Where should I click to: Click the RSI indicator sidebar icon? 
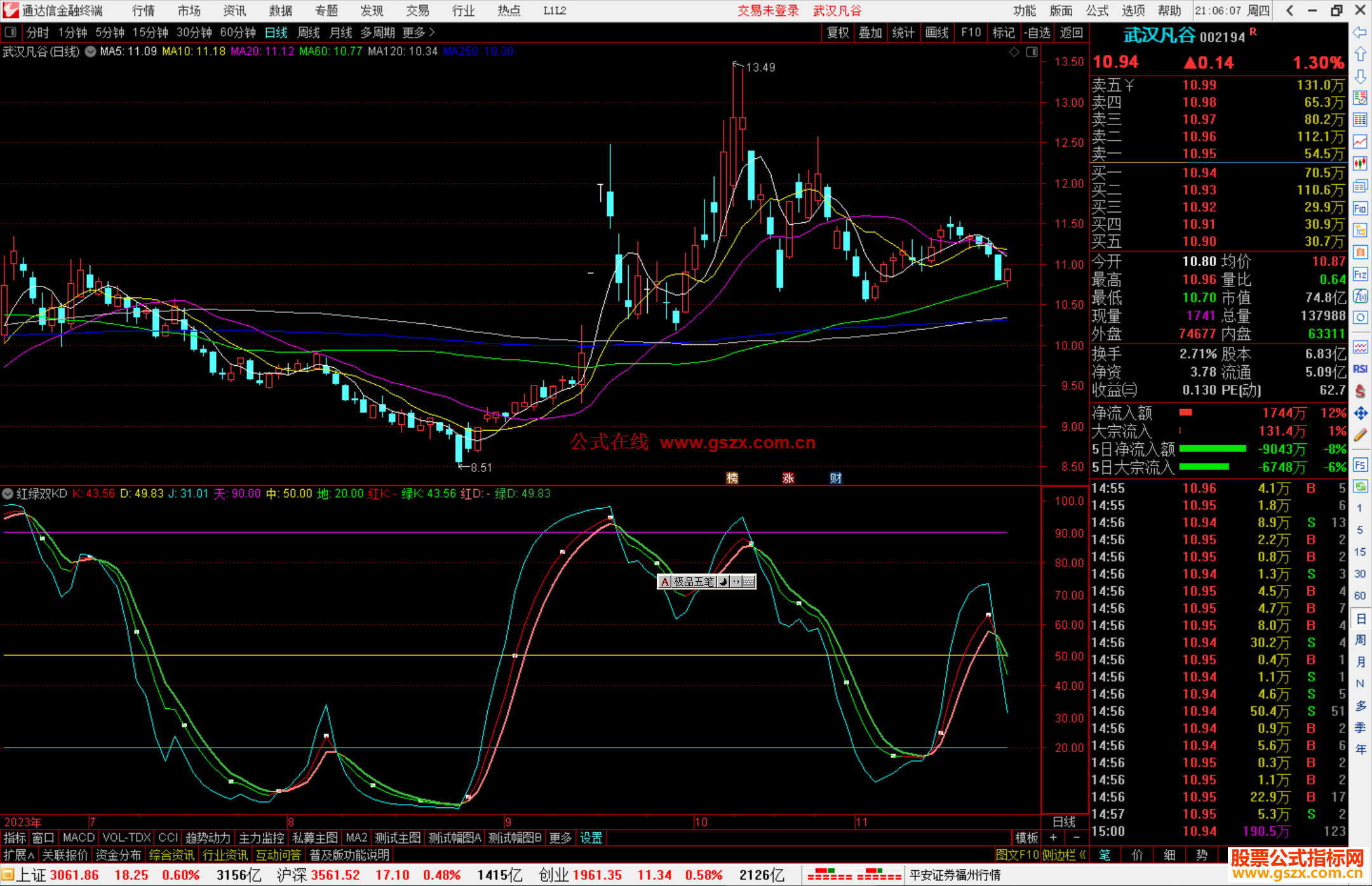pos(1360,369)
